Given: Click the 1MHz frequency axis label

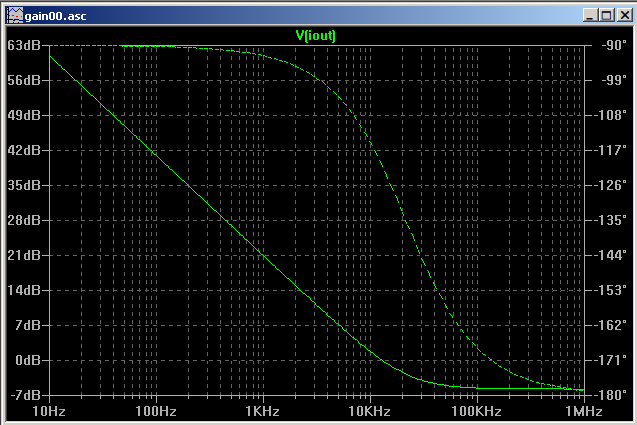Looking at the screenshot, I should click(584, 412).
